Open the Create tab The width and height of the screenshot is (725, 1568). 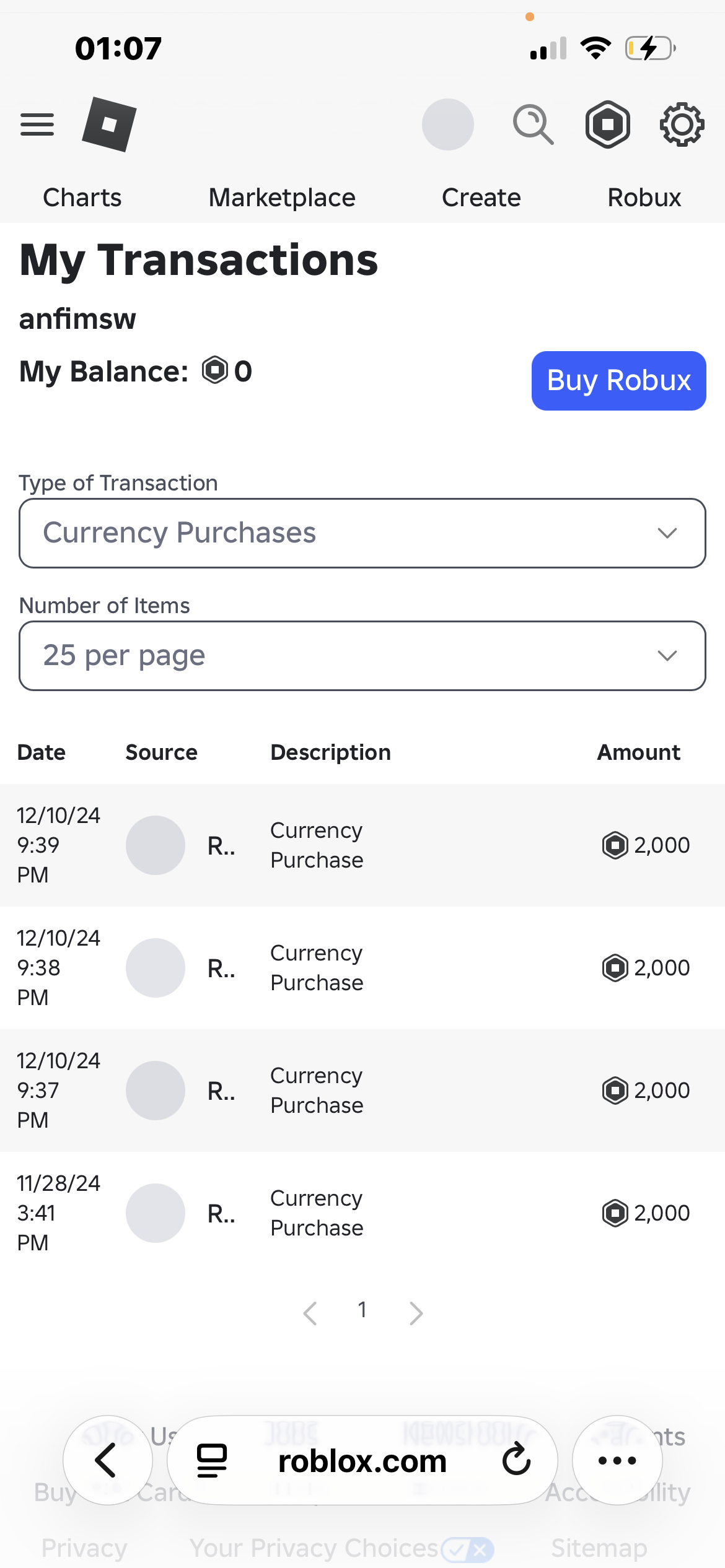(481, 198)
